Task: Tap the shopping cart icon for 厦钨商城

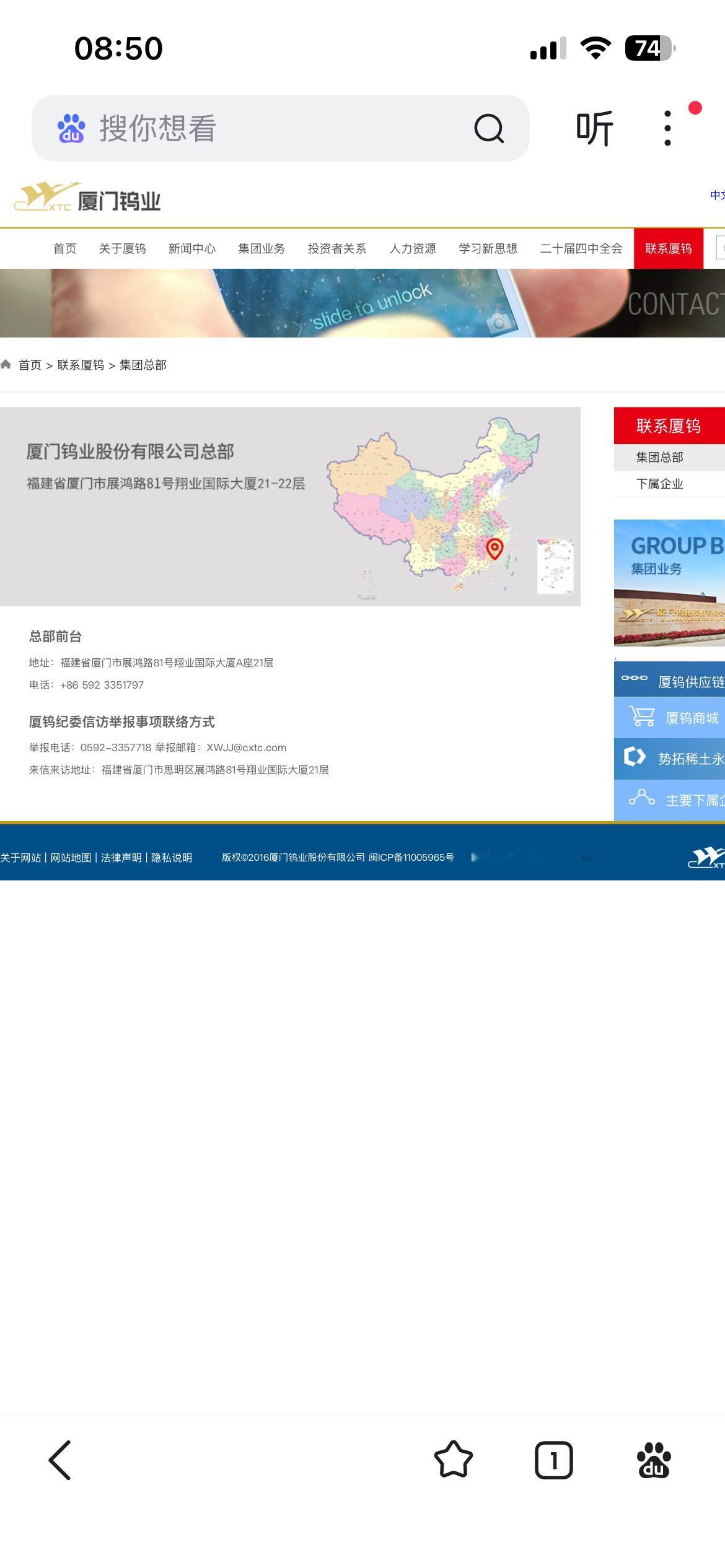Action: pyautogui.click(x=642, y=716)
